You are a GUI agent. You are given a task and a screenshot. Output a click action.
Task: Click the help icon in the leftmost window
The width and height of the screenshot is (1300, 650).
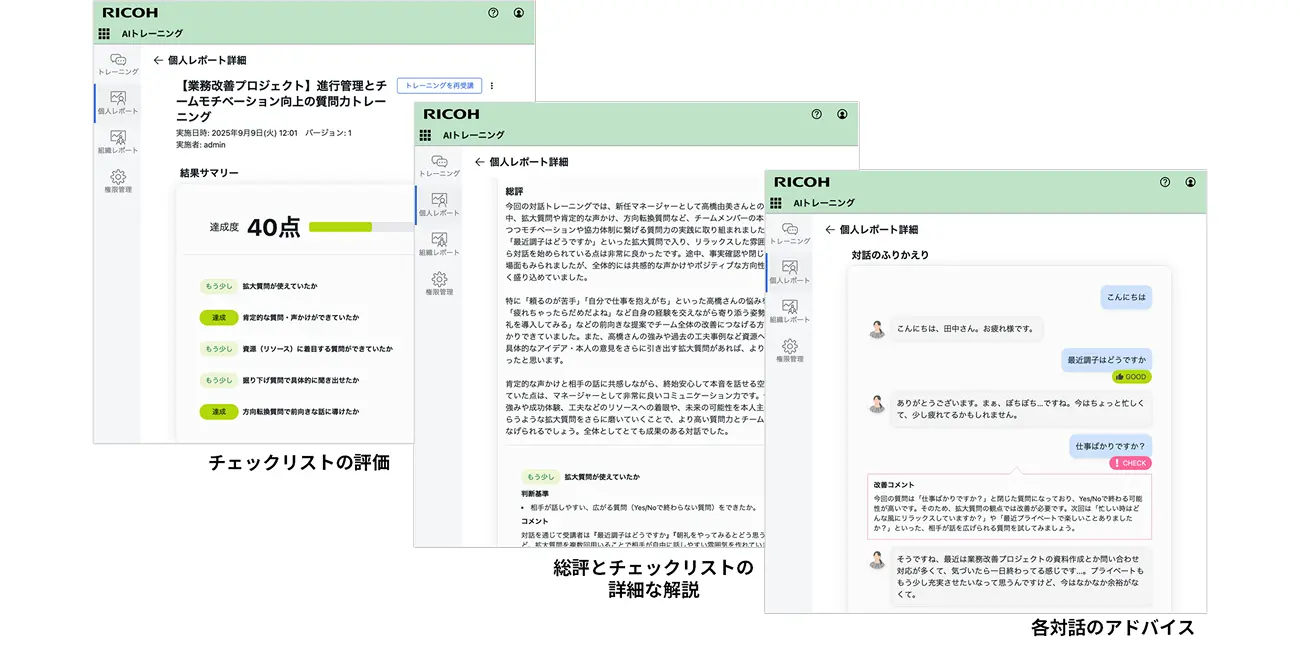493,13
